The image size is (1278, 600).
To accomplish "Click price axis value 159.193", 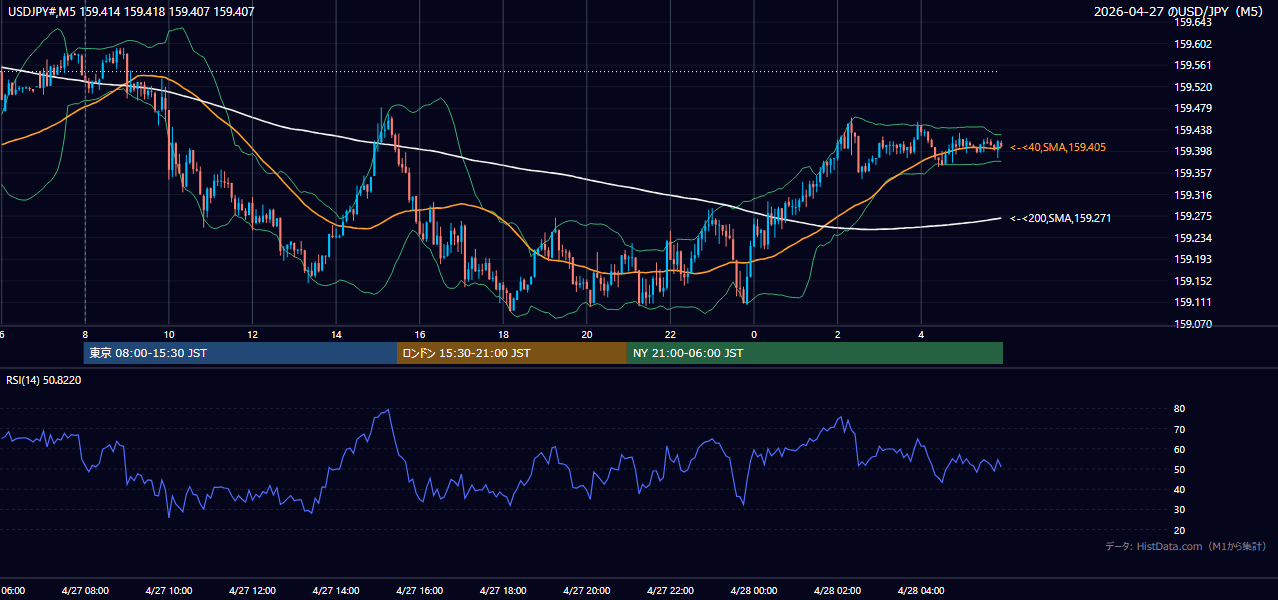I will [x=1194, y=259].
